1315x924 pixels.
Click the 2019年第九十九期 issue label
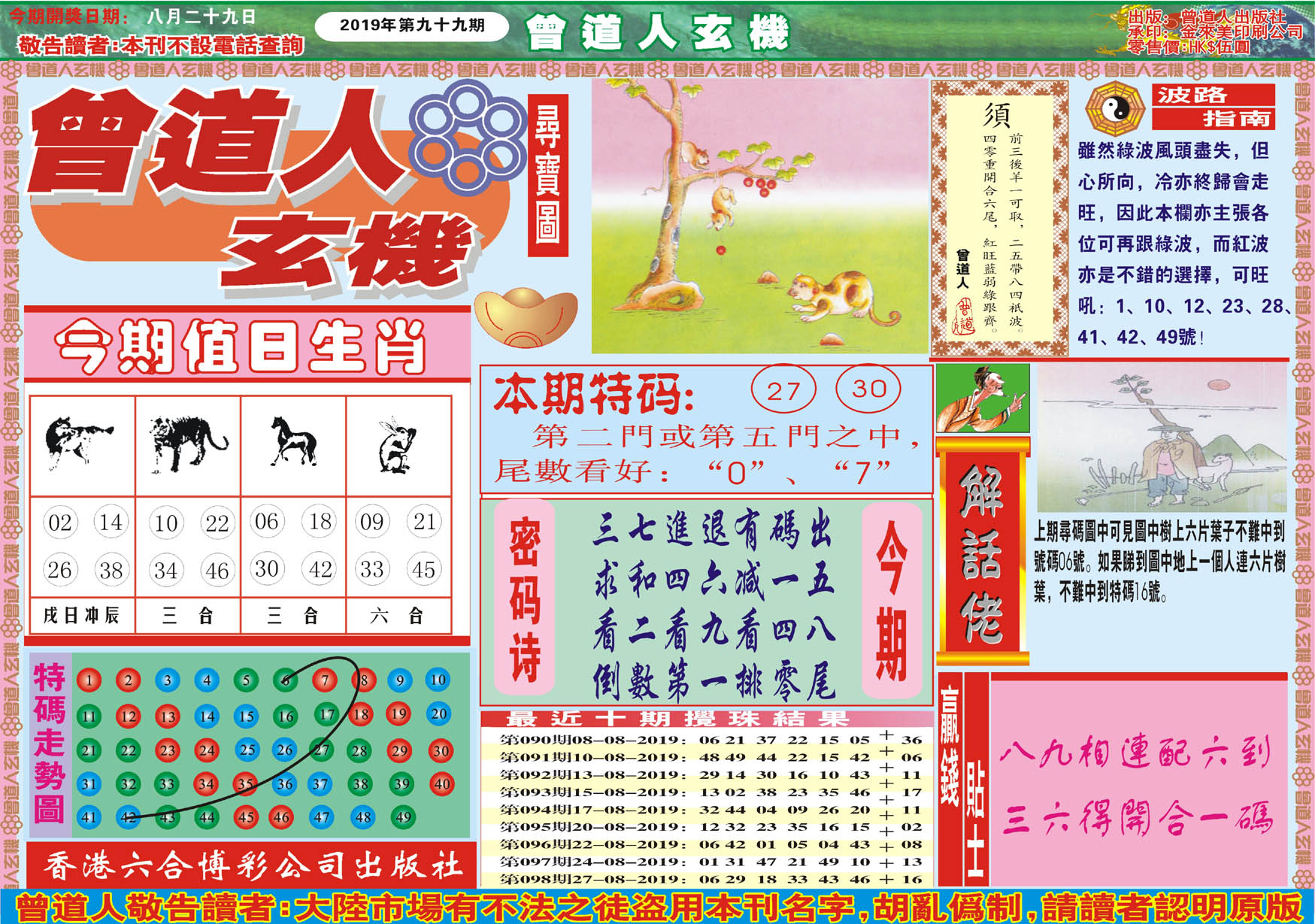(x=411, y=26)
